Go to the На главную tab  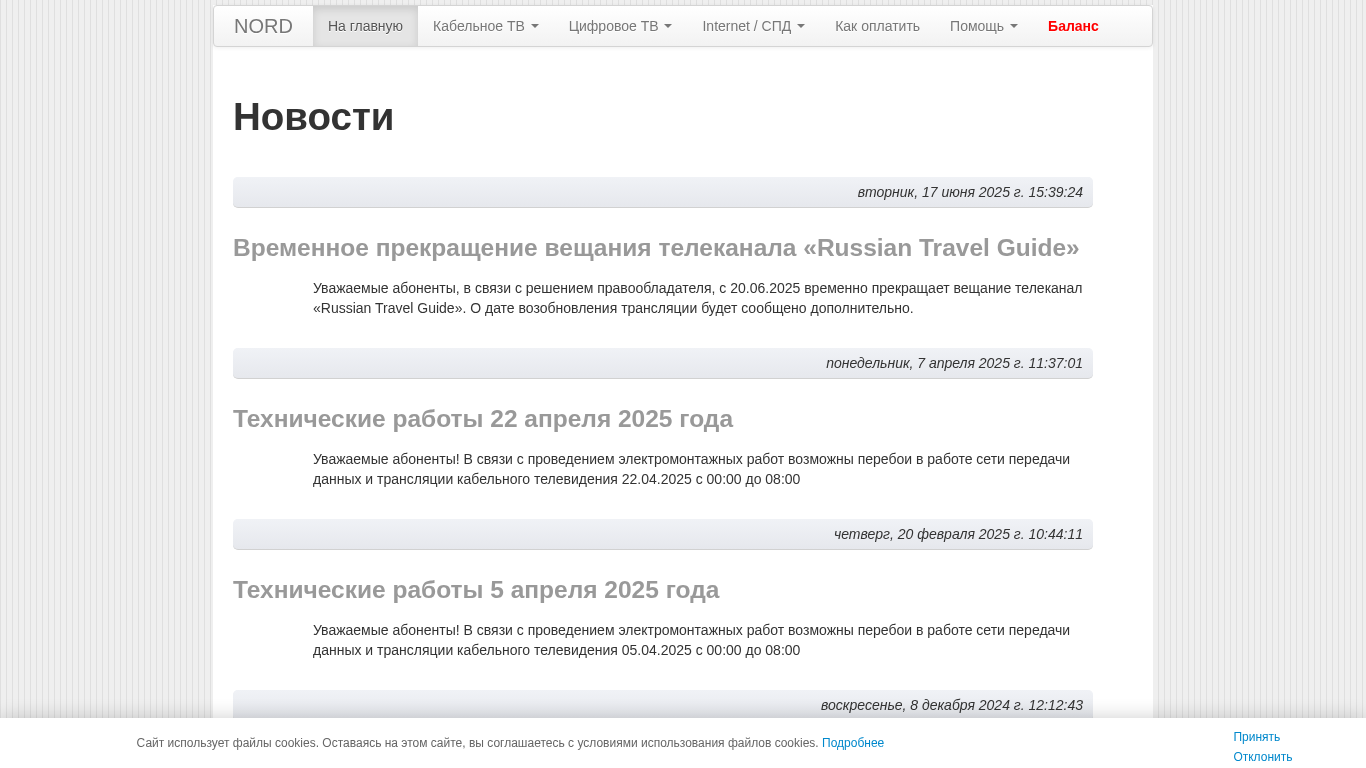[365, 26]
